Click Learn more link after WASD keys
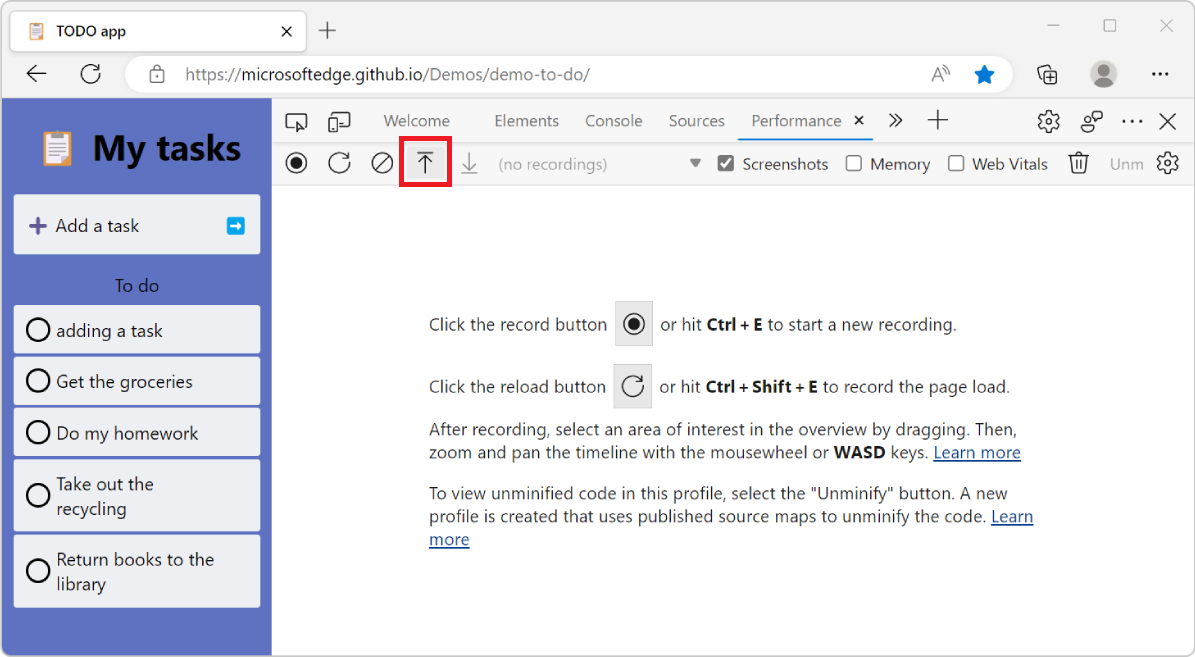Screen dimensions: 1195x657 click(976, 453)
